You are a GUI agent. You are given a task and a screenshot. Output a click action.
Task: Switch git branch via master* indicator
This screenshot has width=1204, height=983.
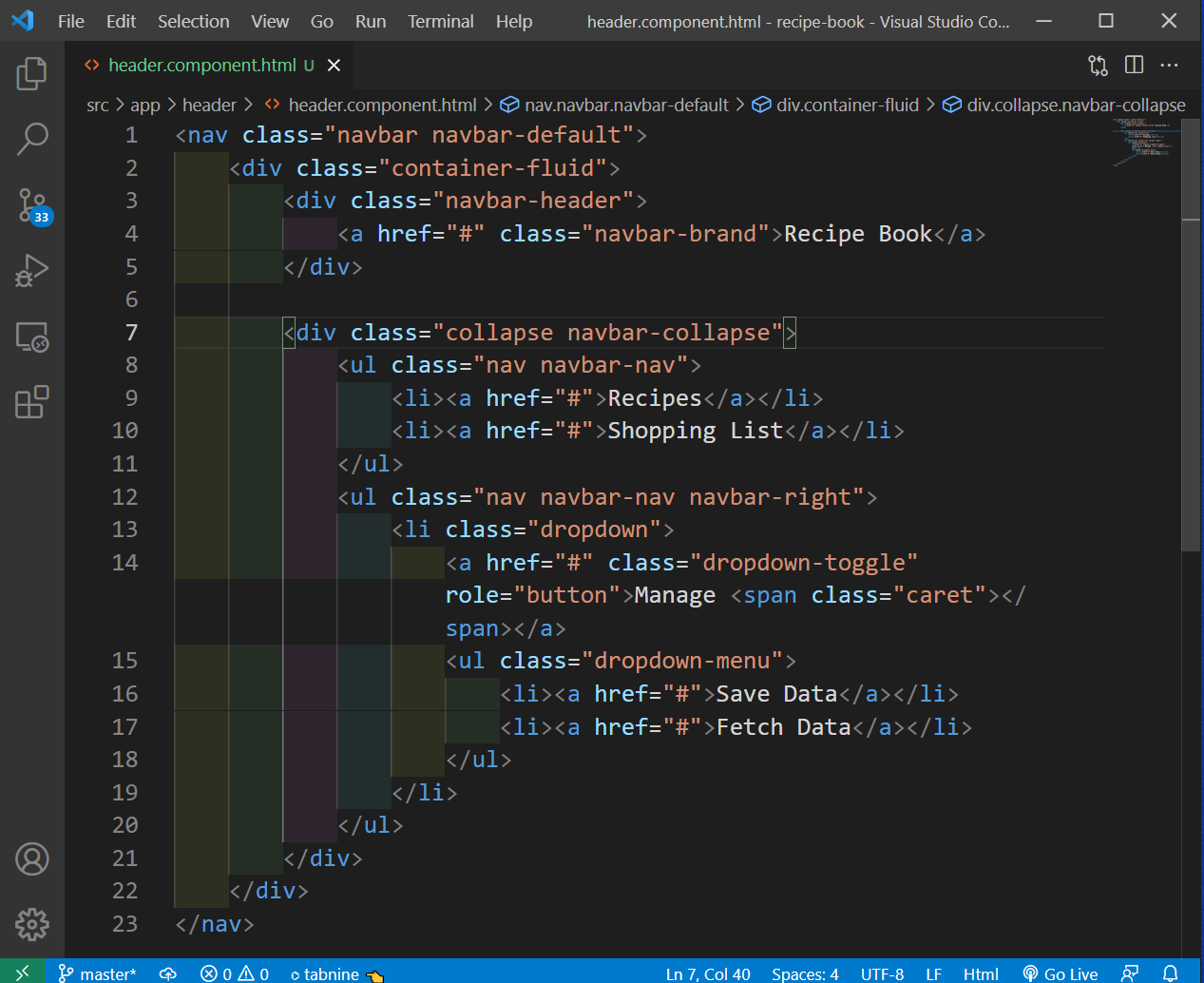[x=98, y=973]
